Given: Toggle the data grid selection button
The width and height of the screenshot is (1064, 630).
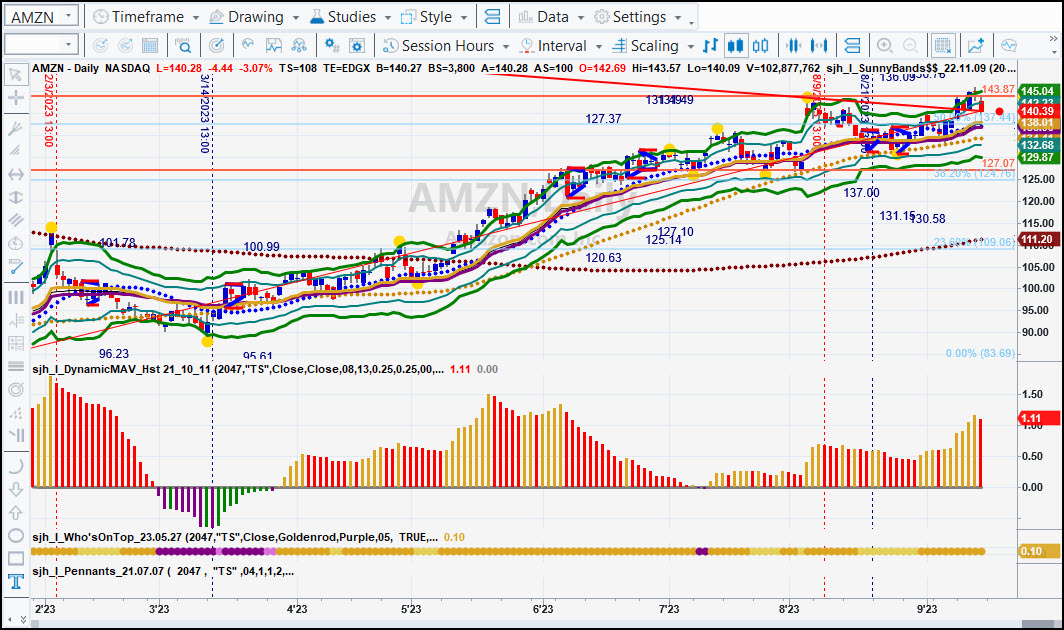Looking at the screenshot, I should tap(943, 45).
